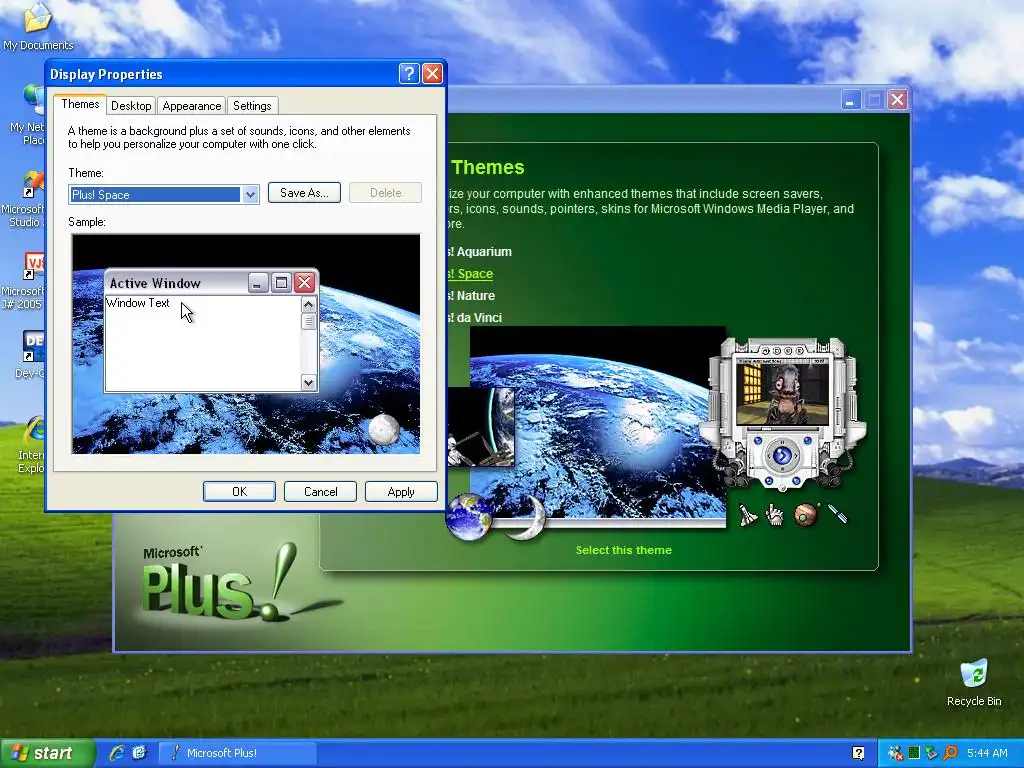Click the help balloon icon in taskbar
This screenshot has width=1024, height=768.
click(858, 753)
